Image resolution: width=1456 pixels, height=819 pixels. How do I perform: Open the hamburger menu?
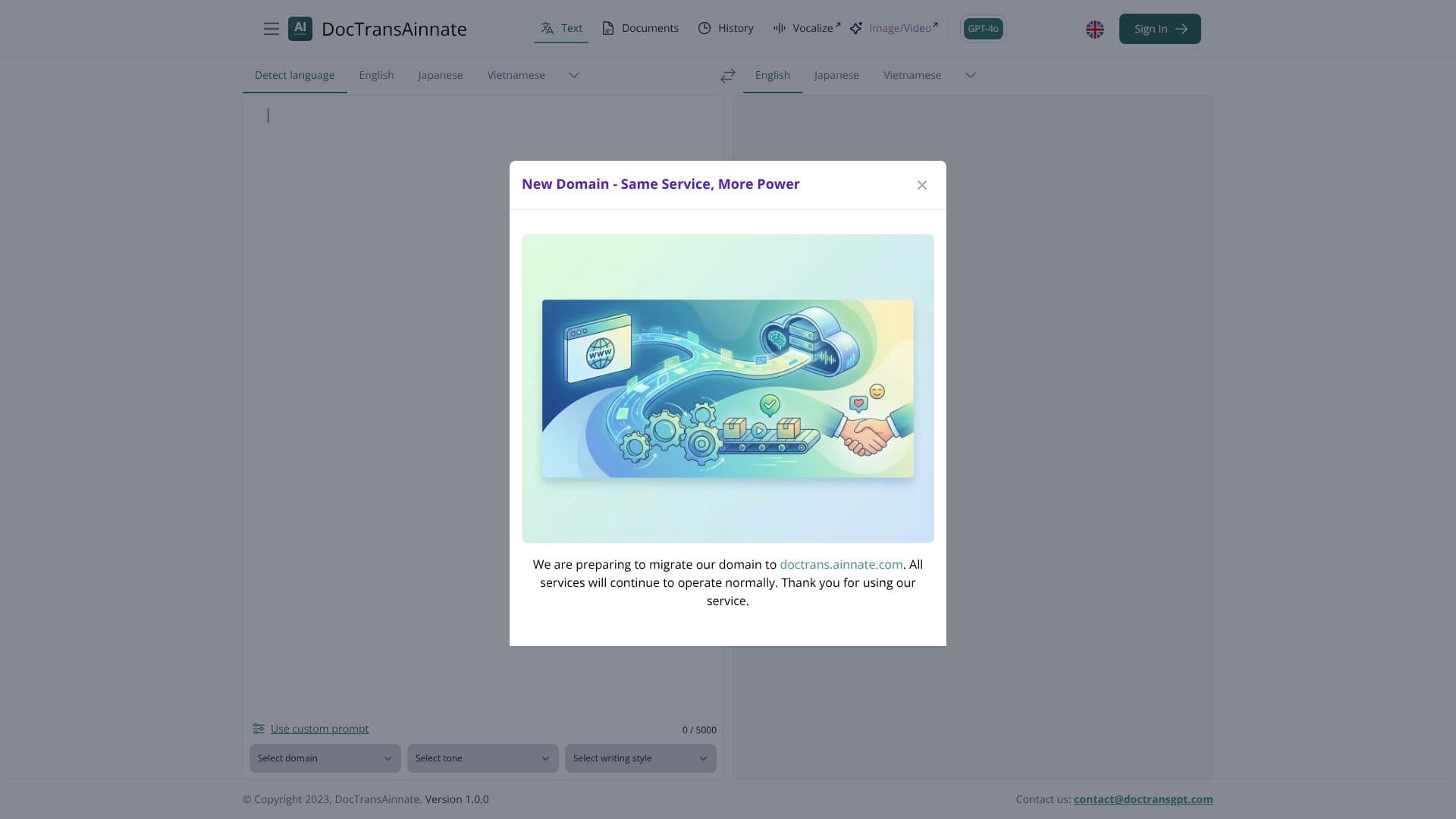(271, 29)
